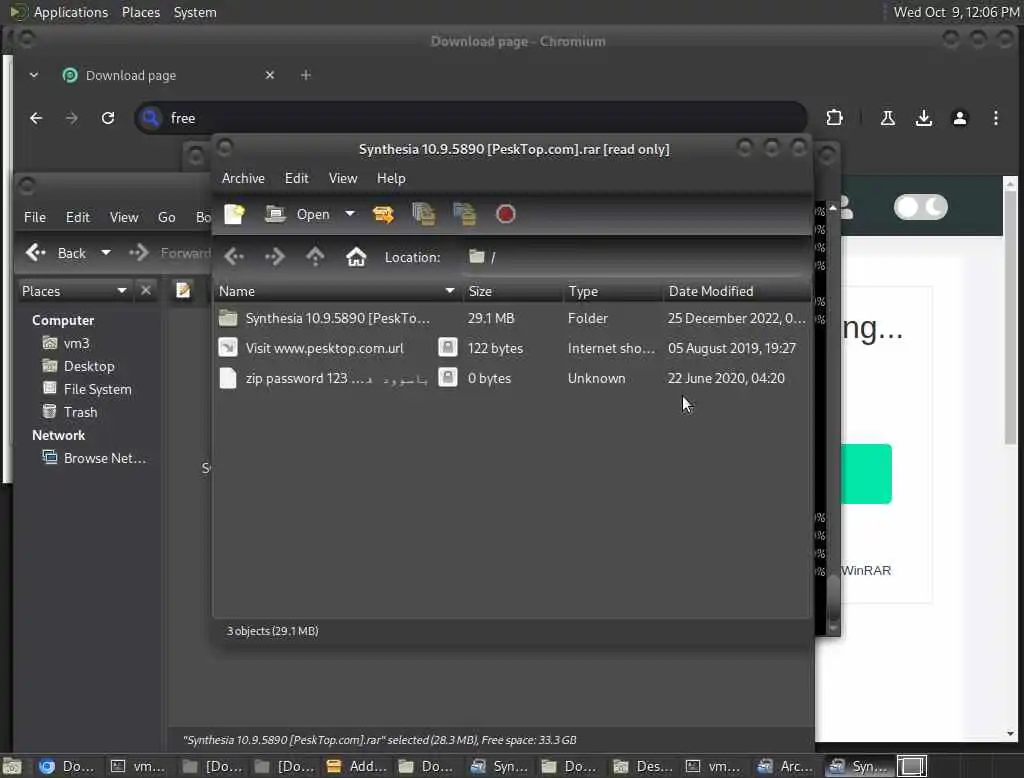The height and width of the screenshot is (778, 1024).
Task: Open Trash in the Places sidebar
Action: point(69,412)
